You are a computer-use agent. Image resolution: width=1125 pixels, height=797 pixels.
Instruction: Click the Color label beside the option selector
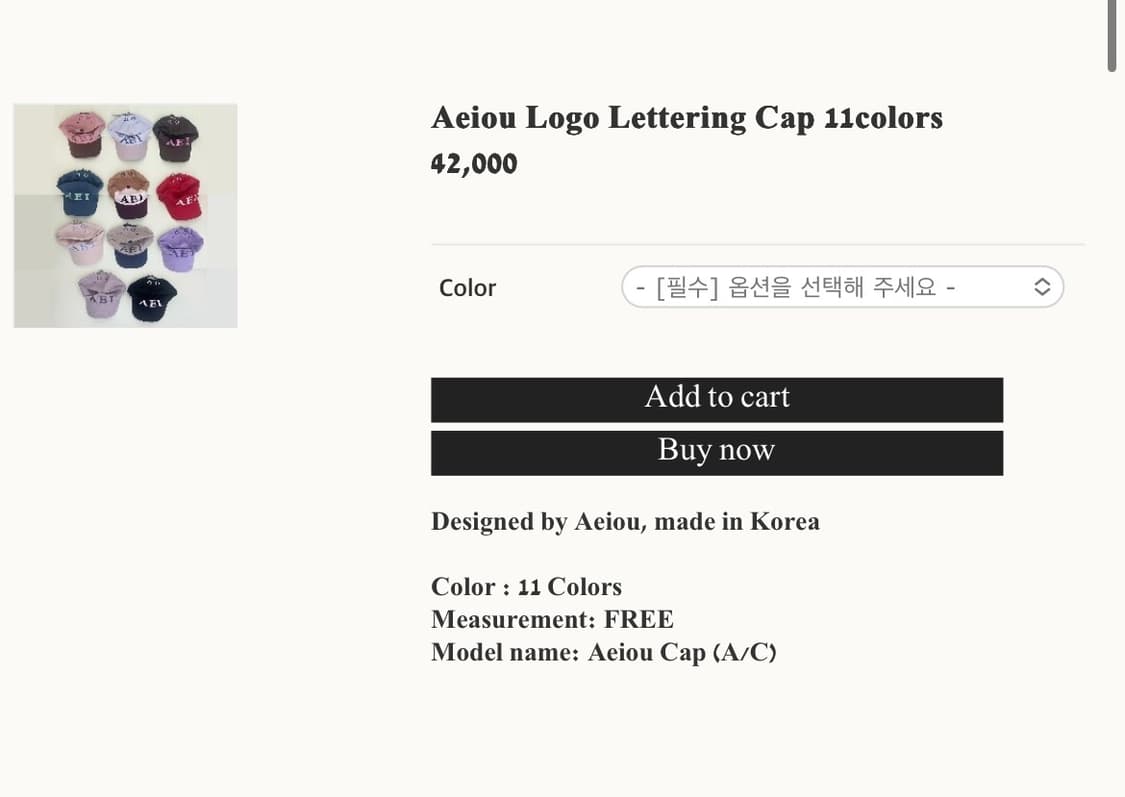(x=467, y=285)
